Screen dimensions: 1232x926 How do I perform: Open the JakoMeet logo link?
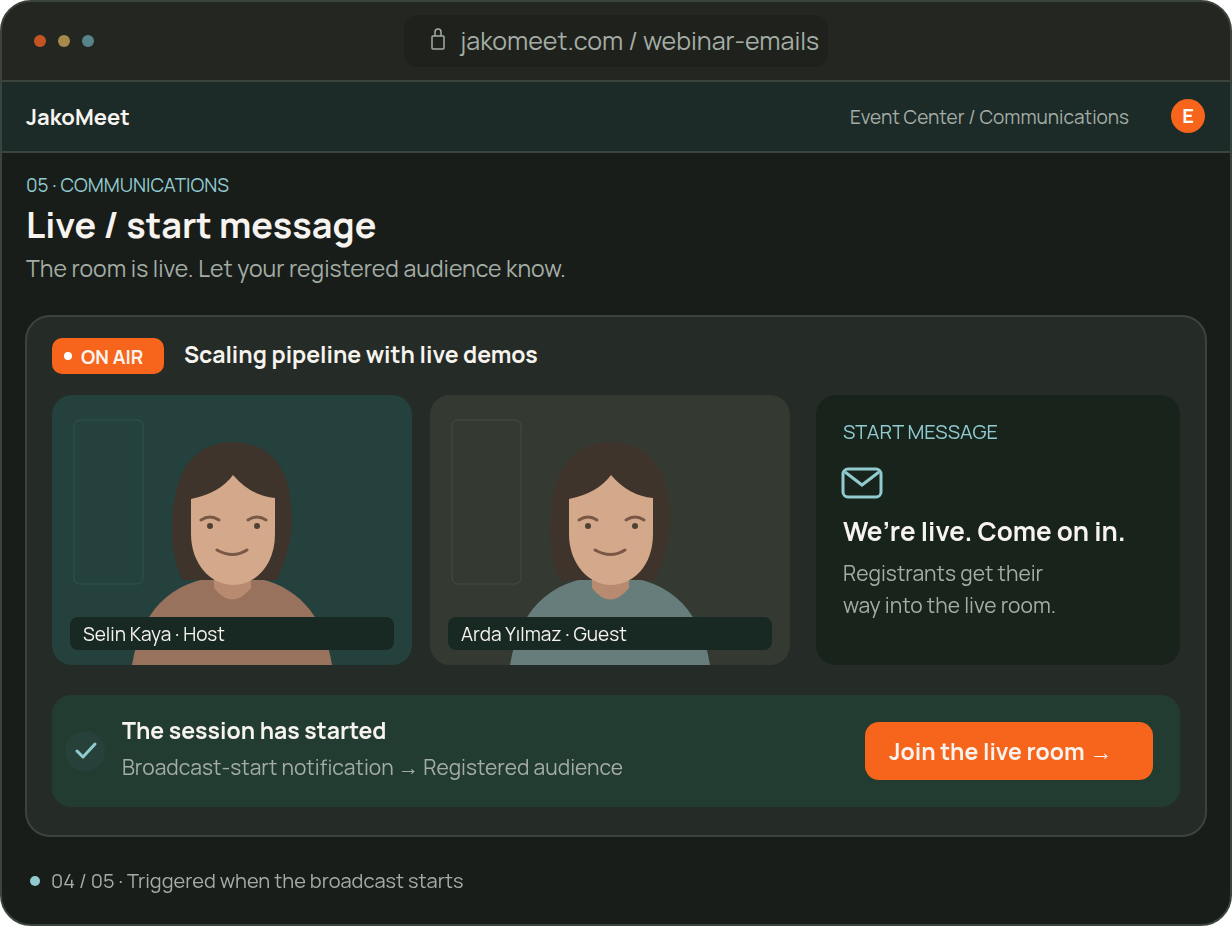click(x=78, y=117)
